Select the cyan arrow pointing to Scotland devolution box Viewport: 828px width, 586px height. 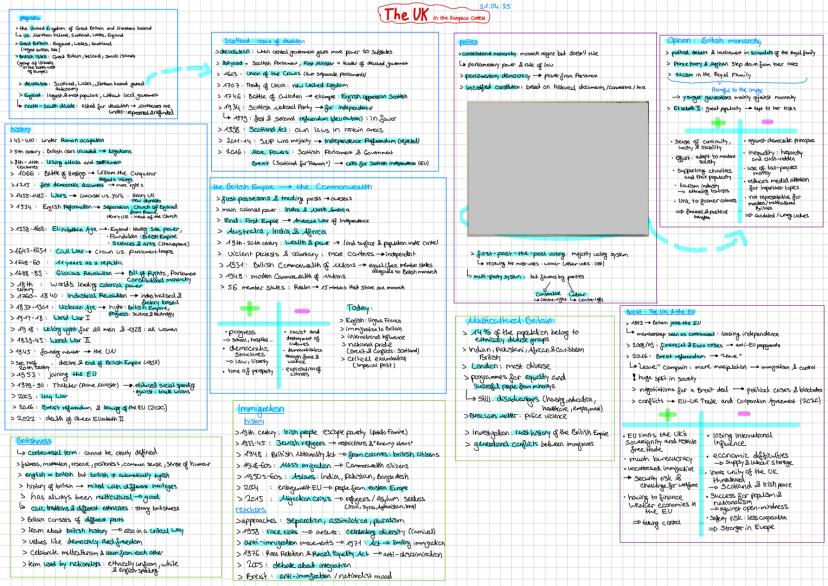pyautogui.click(x=180, y=71)
